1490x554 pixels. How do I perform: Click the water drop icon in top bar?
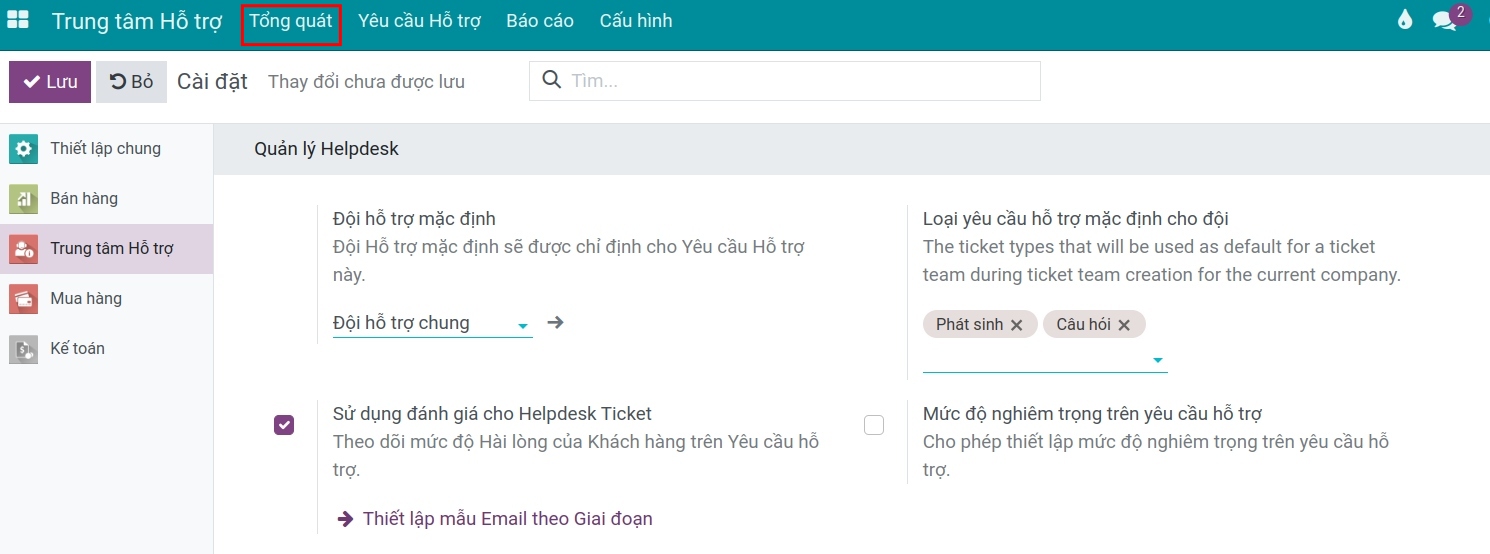coord(1405,20)
